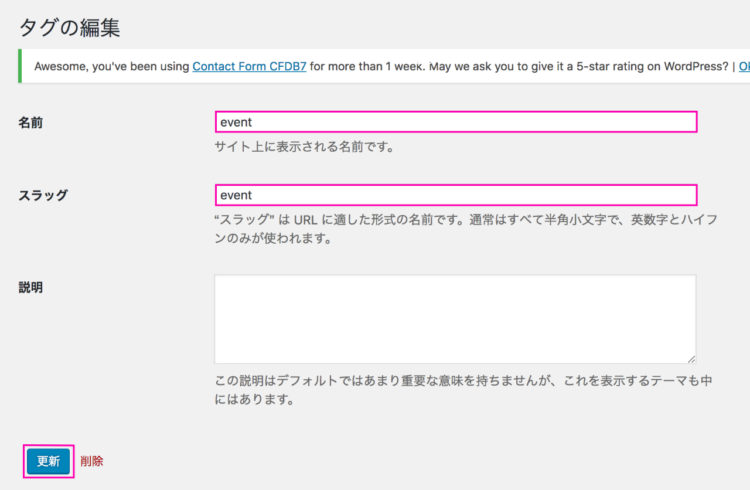Click the hint text below the description box
The height and width of the screenshot is (490, 750).
463,390
